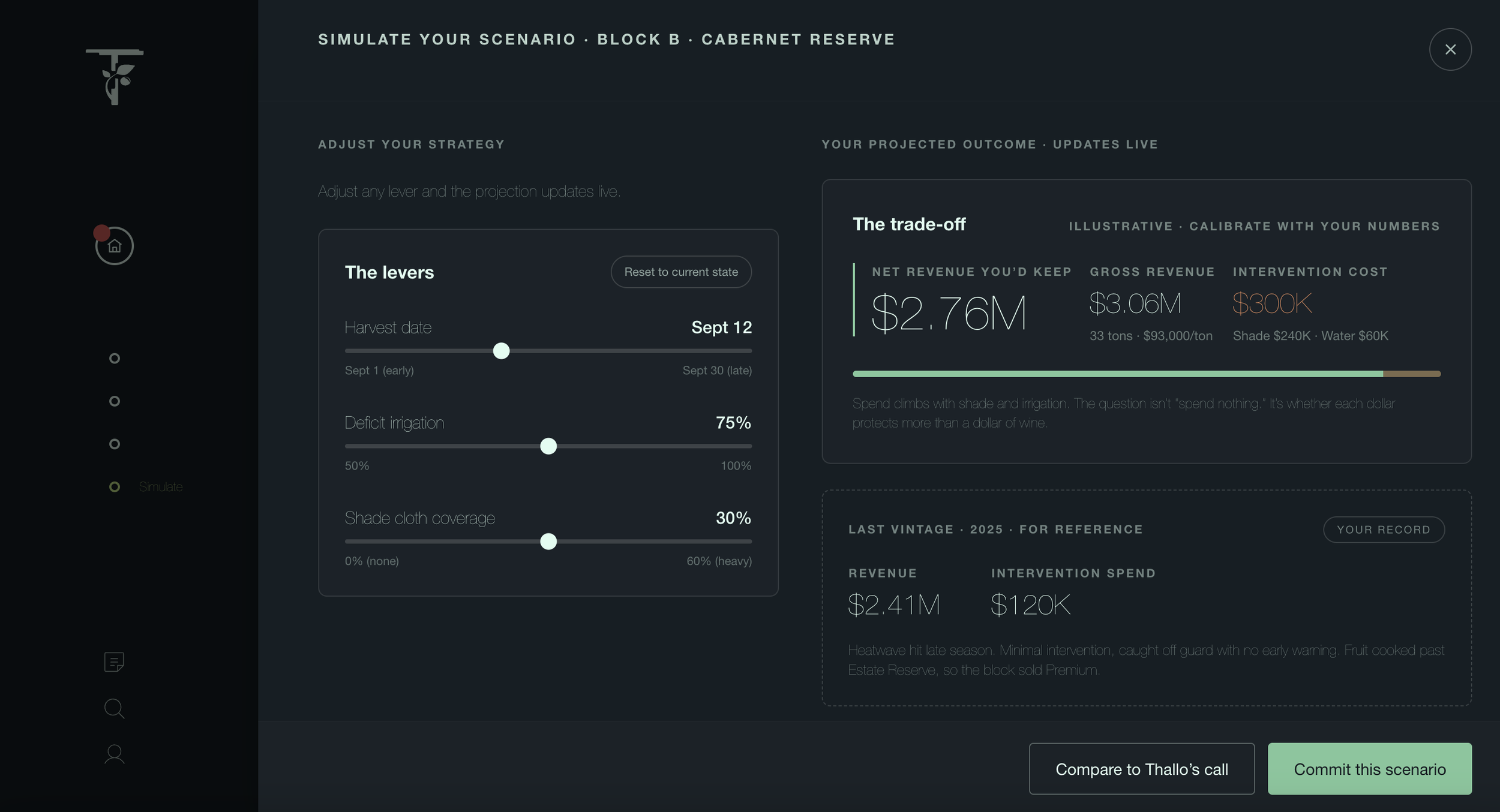Screen dimensions: 1500x812
Task: Click Commit this scenario button
Action: click(x=1369, y=769)
